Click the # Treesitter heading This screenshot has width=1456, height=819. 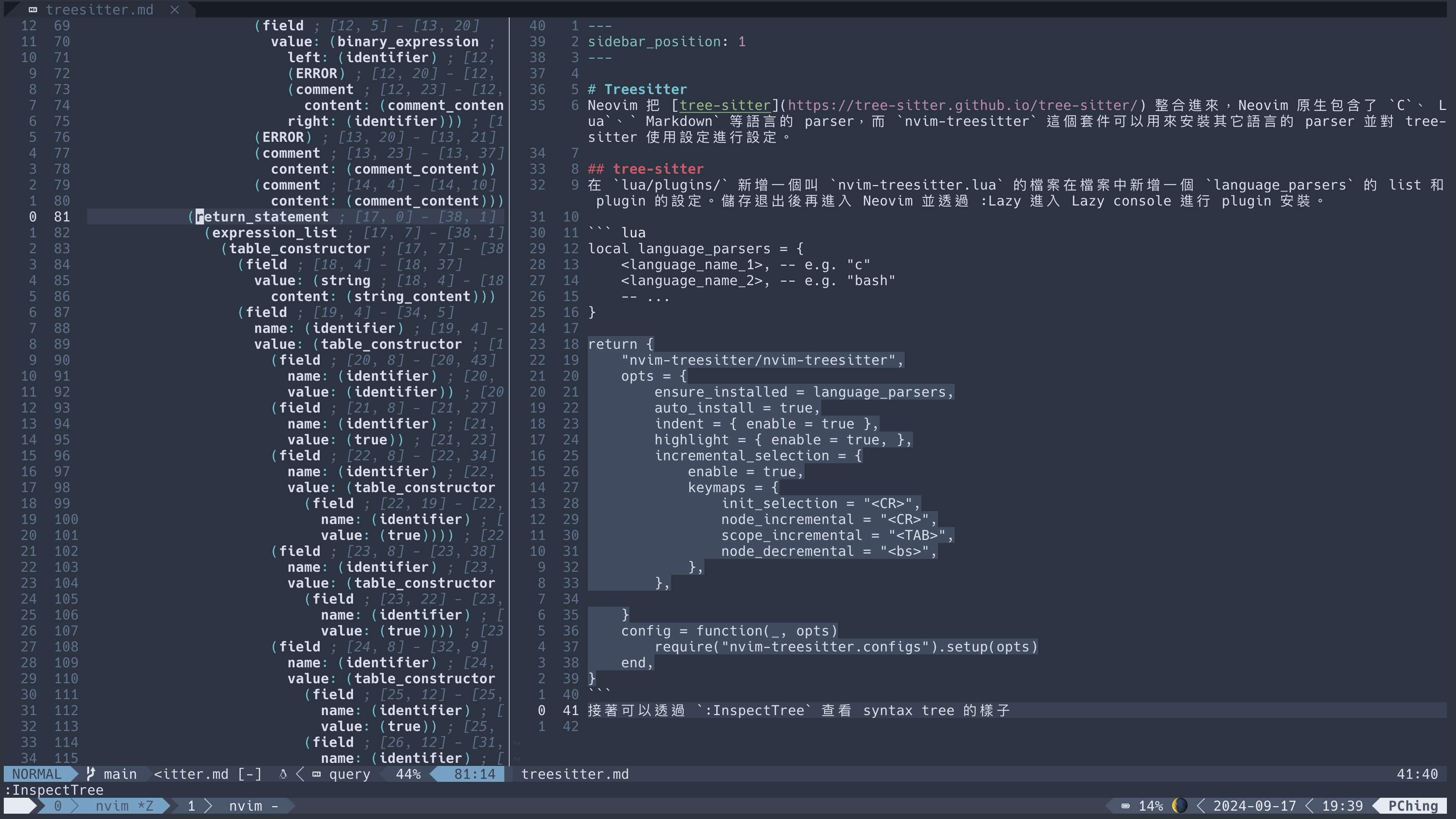coord(637,89)
